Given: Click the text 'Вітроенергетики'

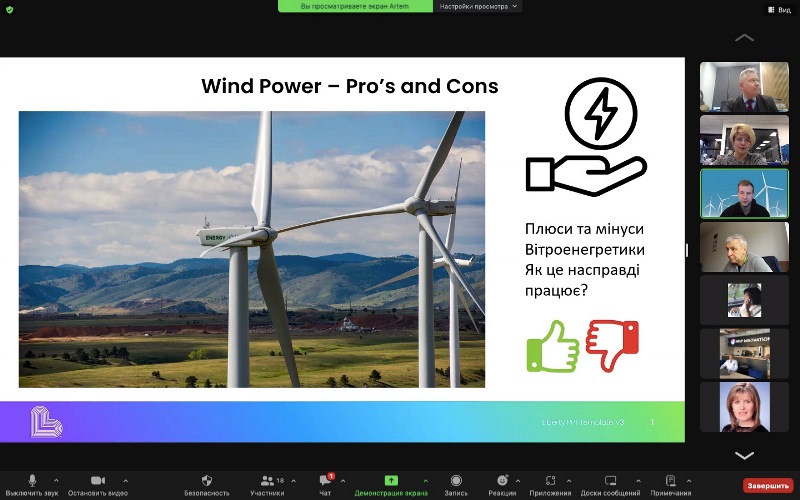Looking at the screenshot, I should point(585,249).
